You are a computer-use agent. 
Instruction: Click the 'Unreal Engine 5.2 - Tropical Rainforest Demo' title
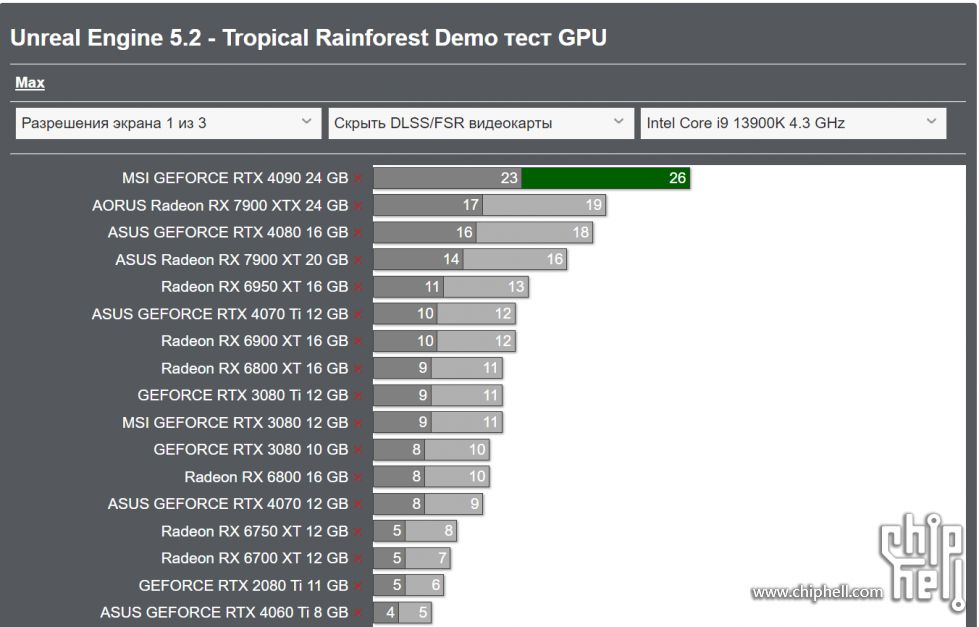click(308, 37)
